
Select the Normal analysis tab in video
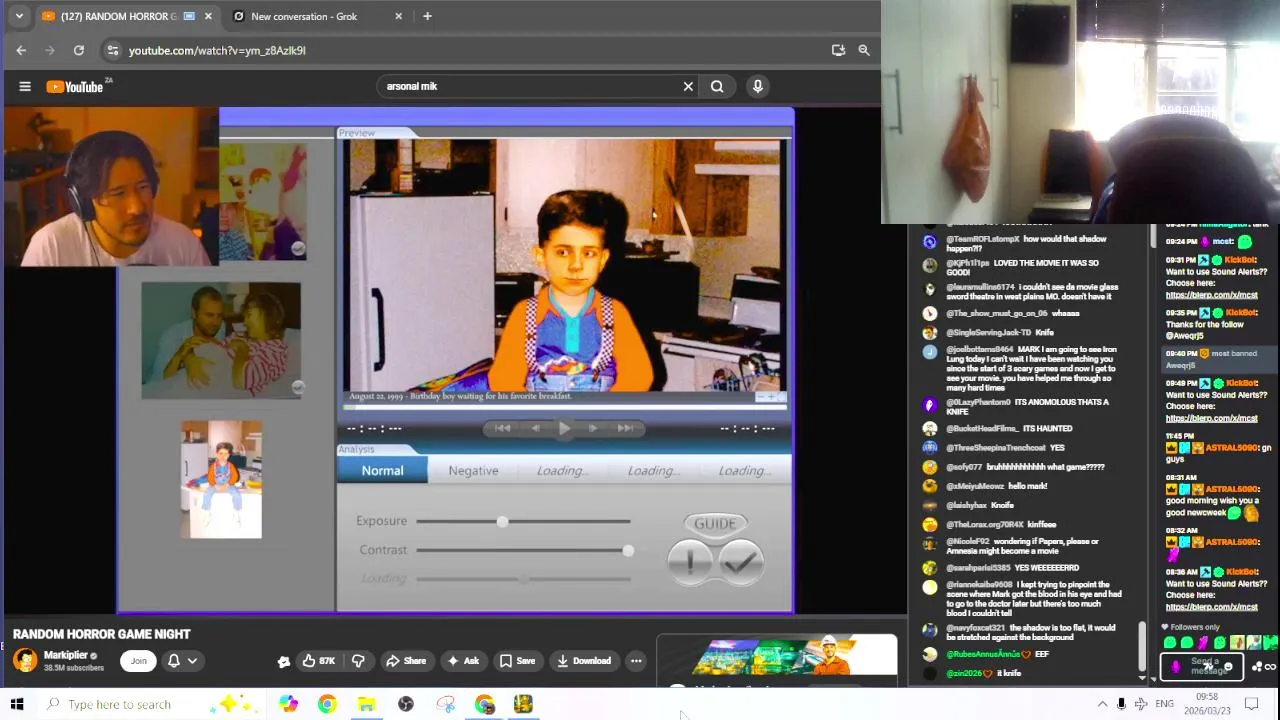pos(382,470)
